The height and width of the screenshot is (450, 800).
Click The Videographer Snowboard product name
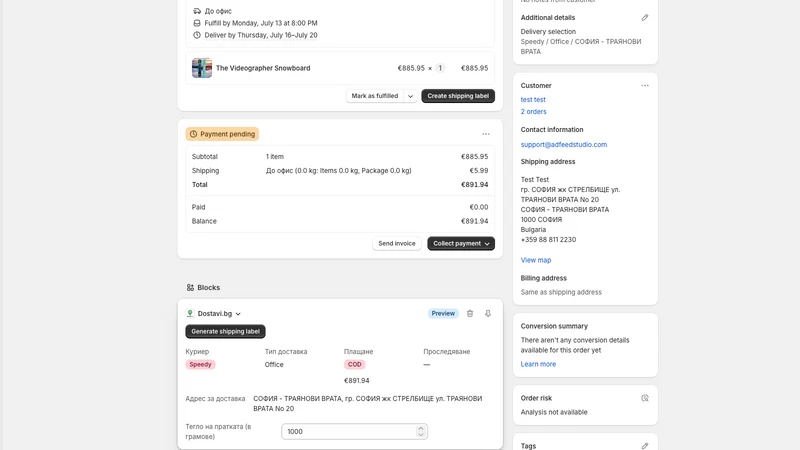click(x=263, y=68)
